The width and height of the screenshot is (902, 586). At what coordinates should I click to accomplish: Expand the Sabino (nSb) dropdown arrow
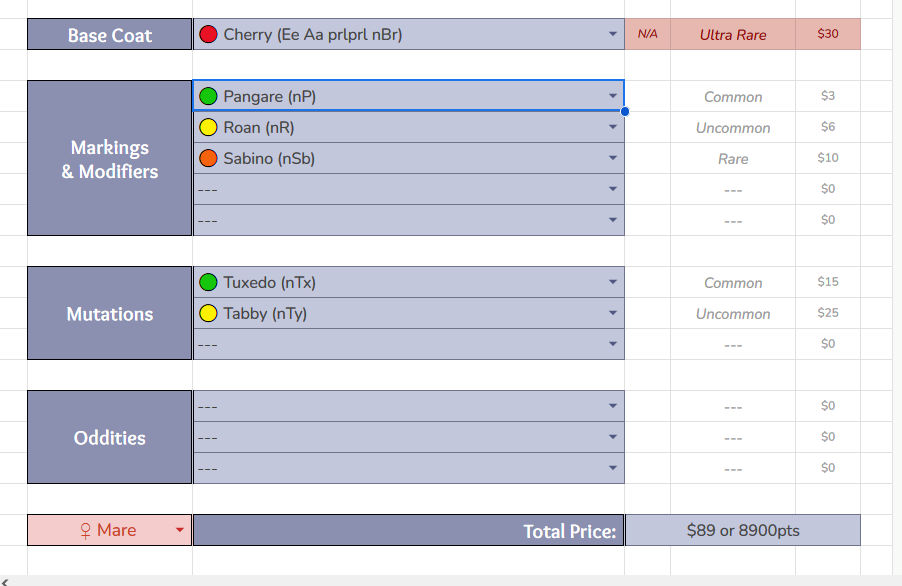coord(613,158)
